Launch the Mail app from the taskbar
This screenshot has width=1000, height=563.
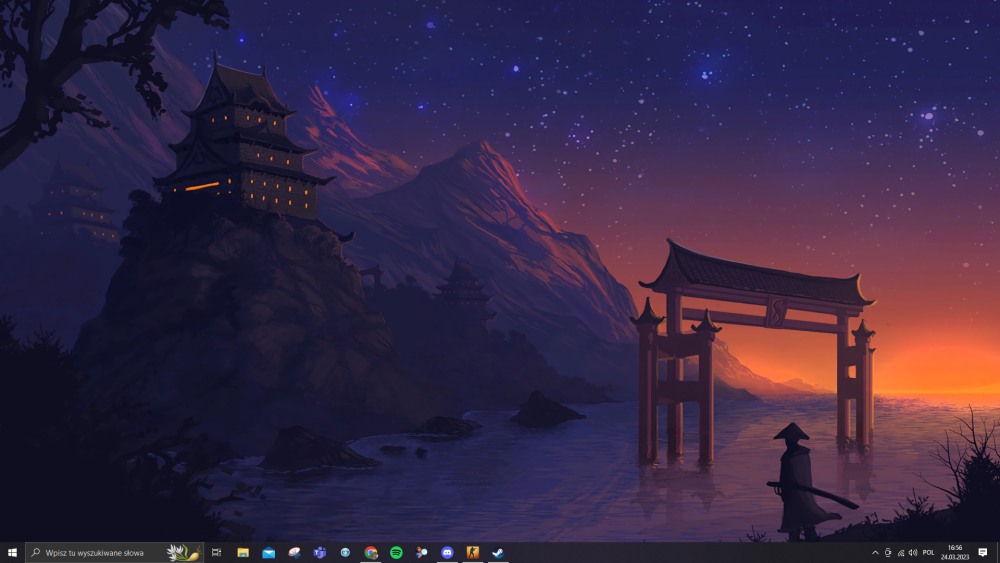pyautogui.click(x=268, y=552)
